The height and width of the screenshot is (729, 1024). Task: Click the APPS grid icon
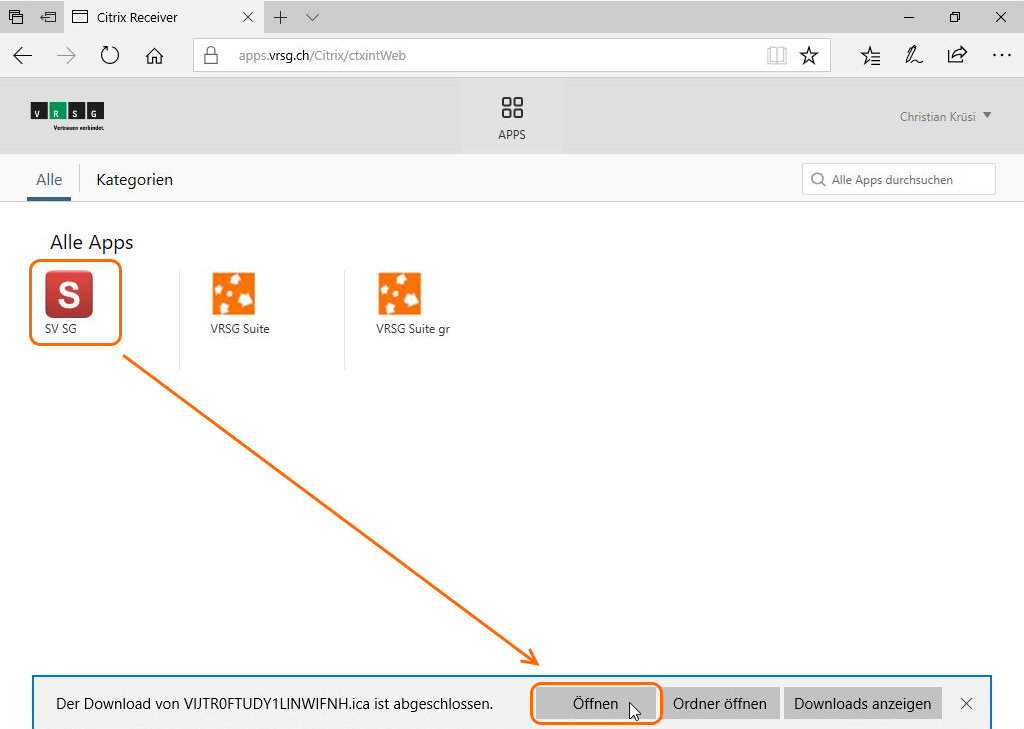point(512,108)
